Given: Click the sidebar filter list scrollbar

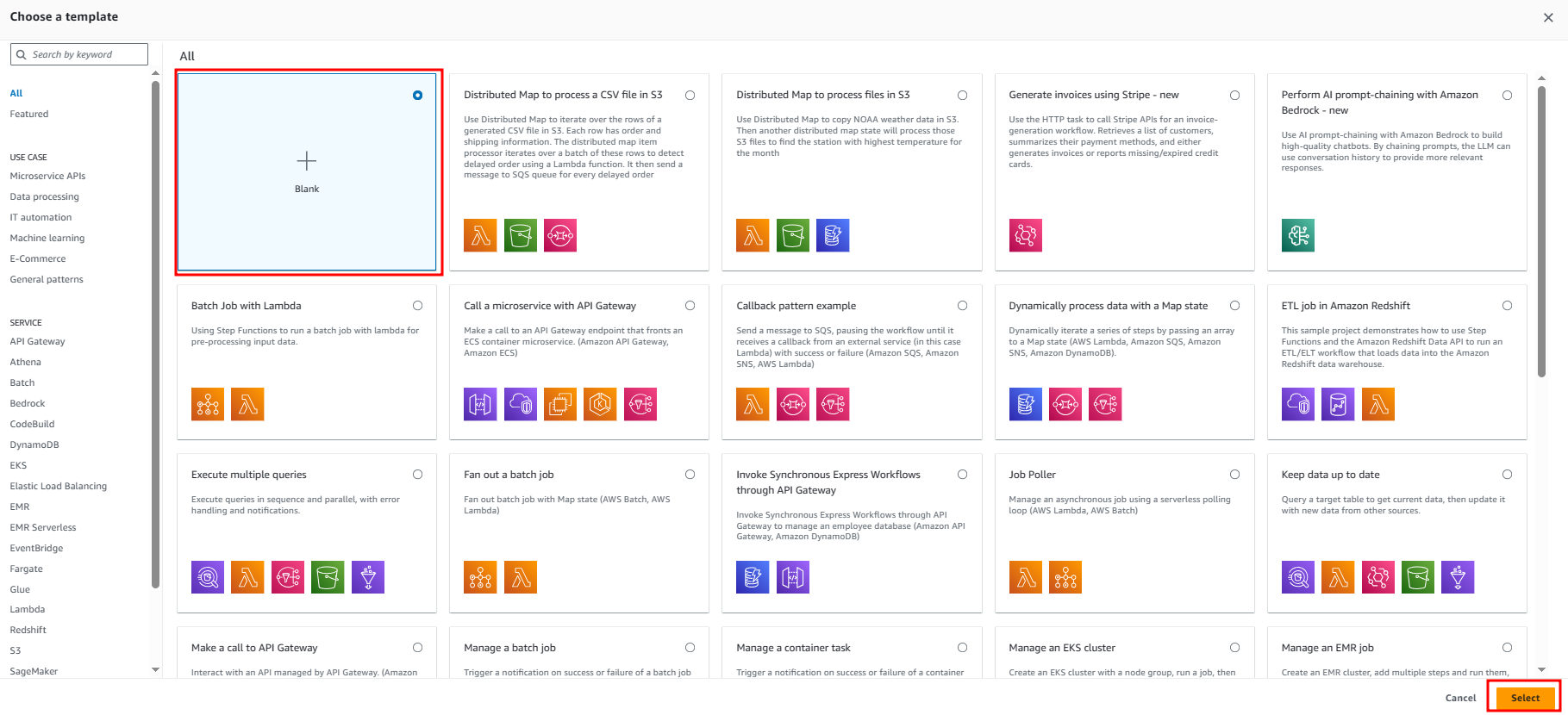Looking at the screenshot, I should [155, 336].
